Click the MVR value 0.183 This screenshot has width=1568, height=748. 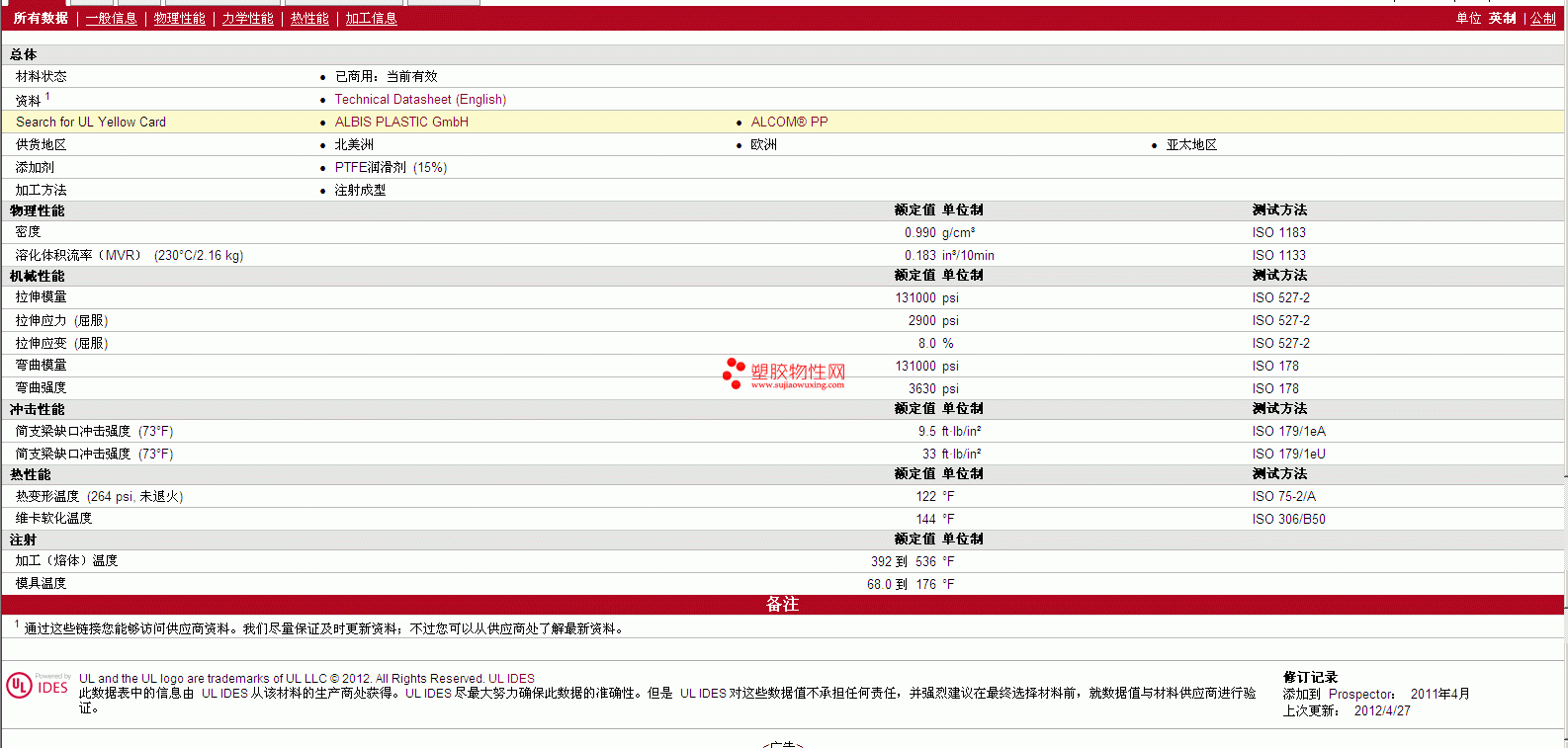pyautogui.click(x=919, y=256)
